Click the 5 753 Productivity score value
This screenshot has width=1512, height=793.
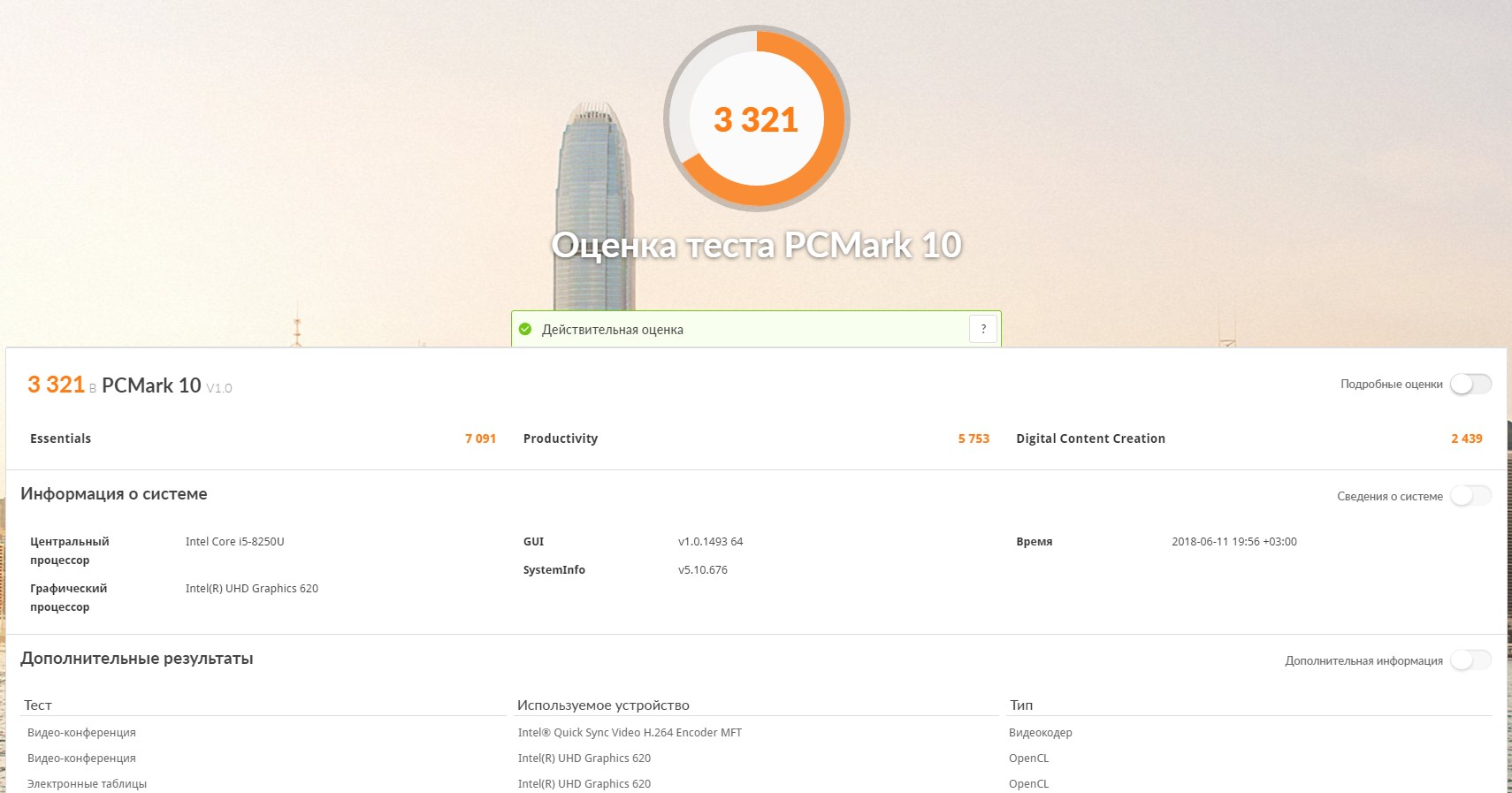[x=974, y=438]
